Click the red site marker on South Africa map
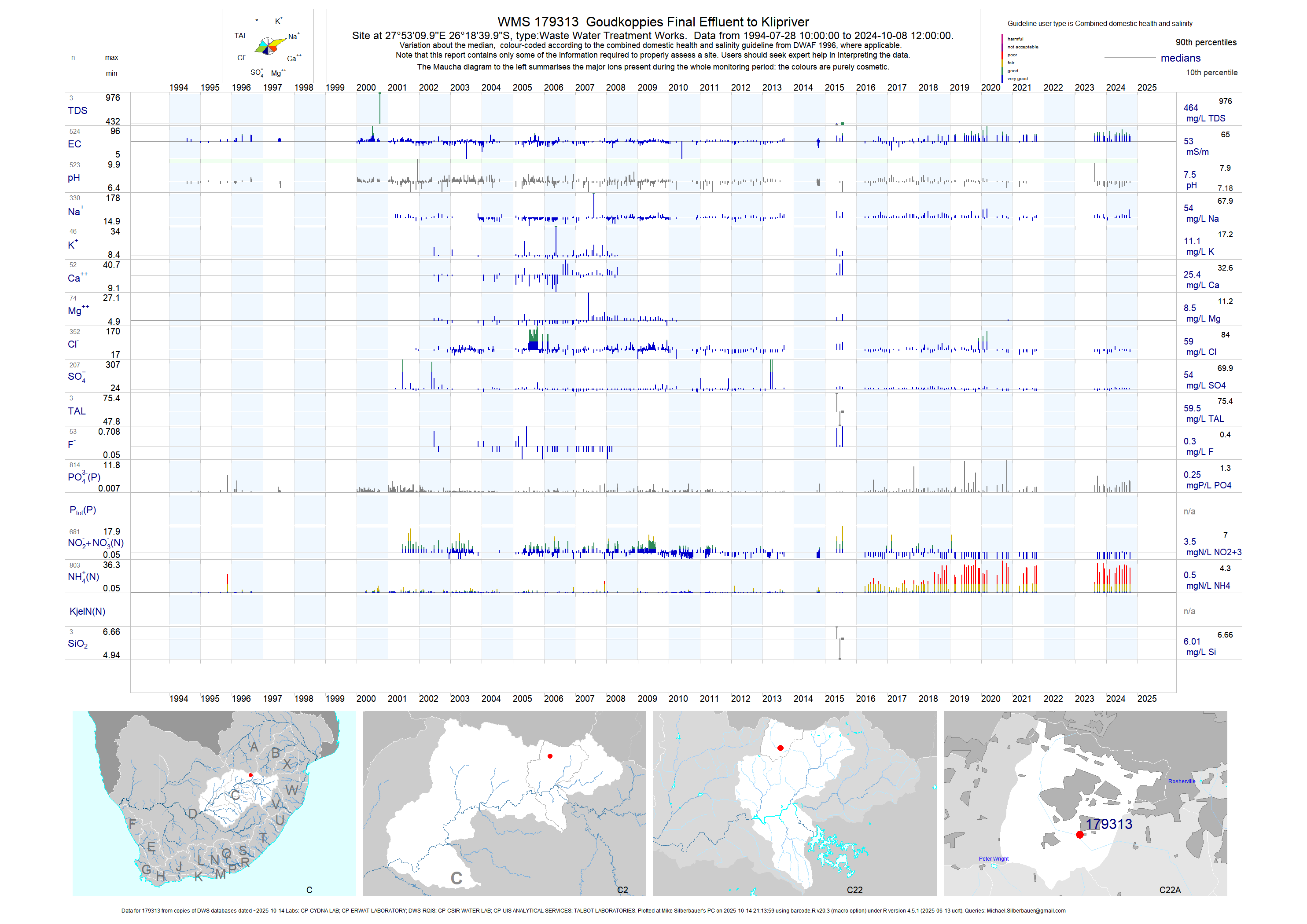 (250, 775)
